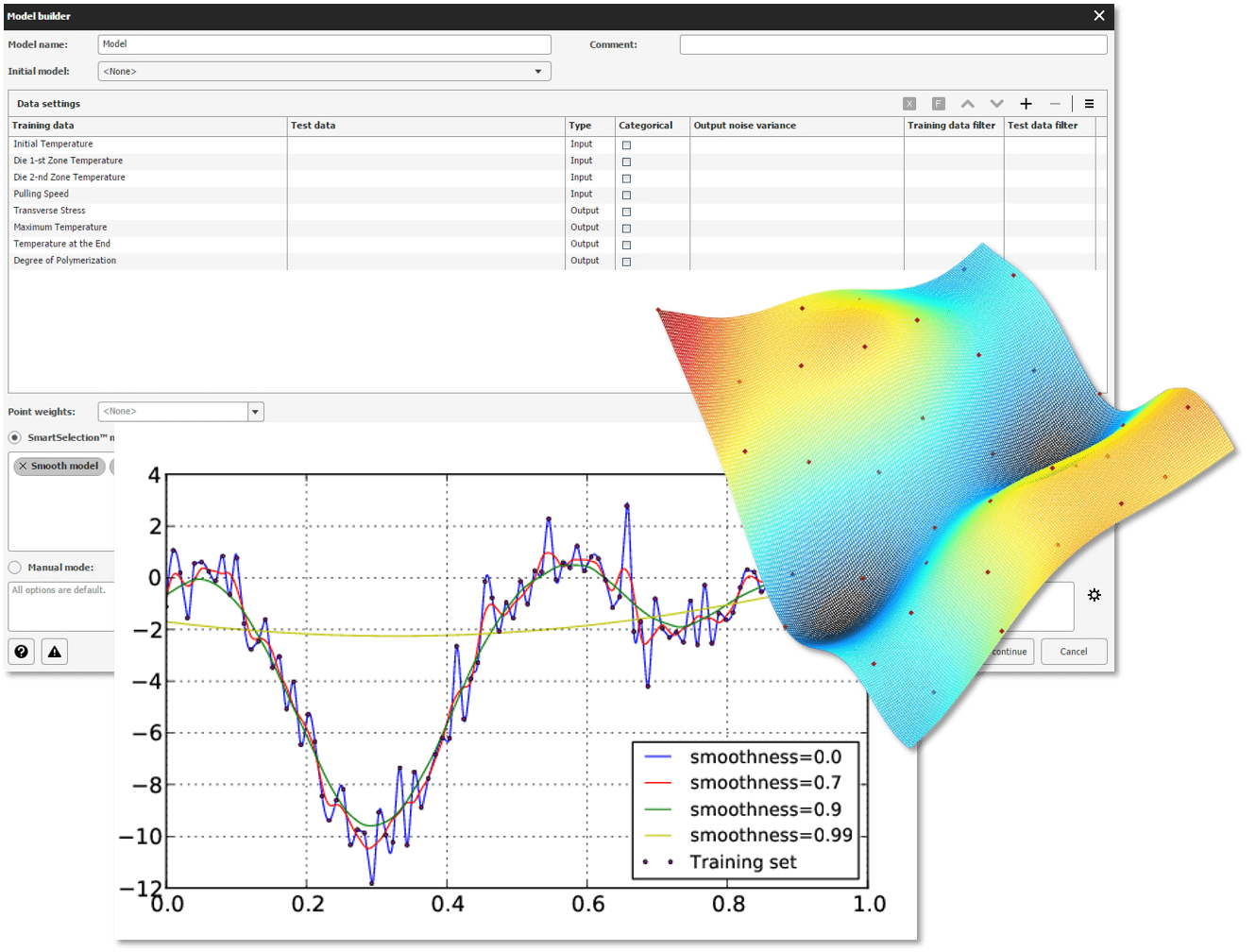Select the Transverse Stress row
Image resolution: width=1256 pixels, height=952 pixels.
[x=557, y=211]
